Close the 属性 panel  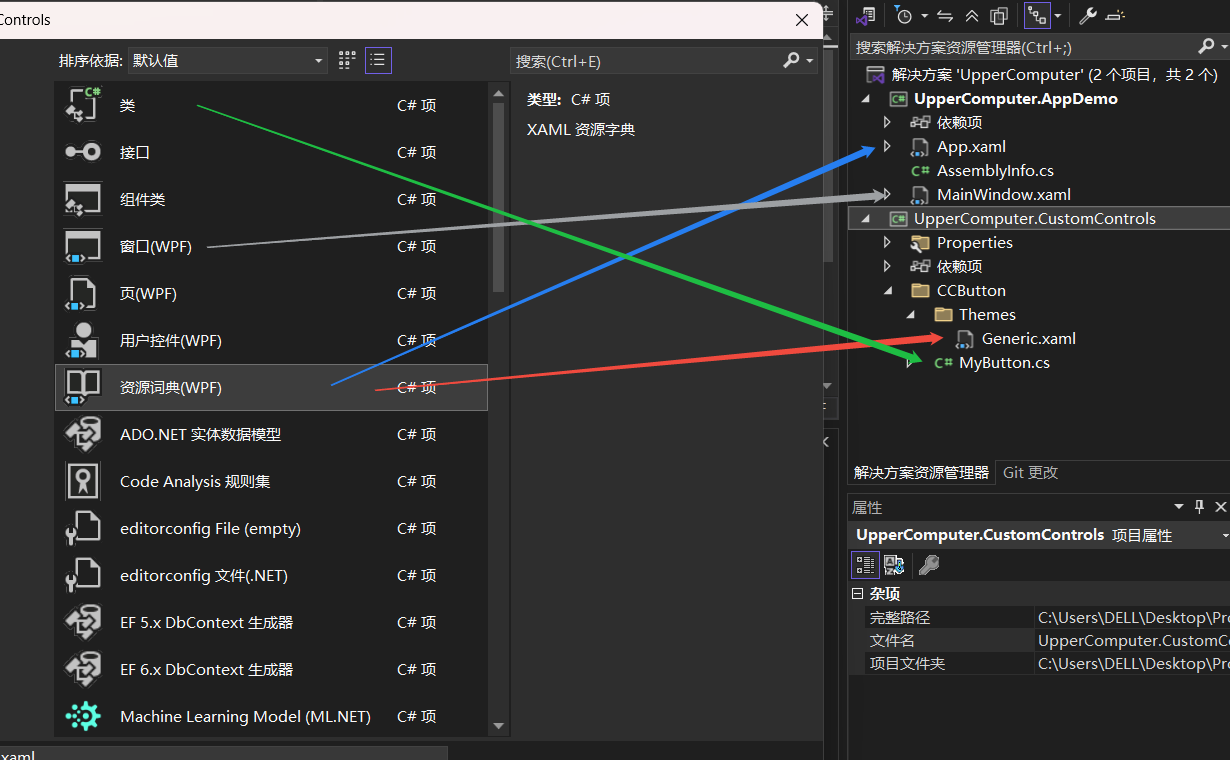(x=1221, y=507)
